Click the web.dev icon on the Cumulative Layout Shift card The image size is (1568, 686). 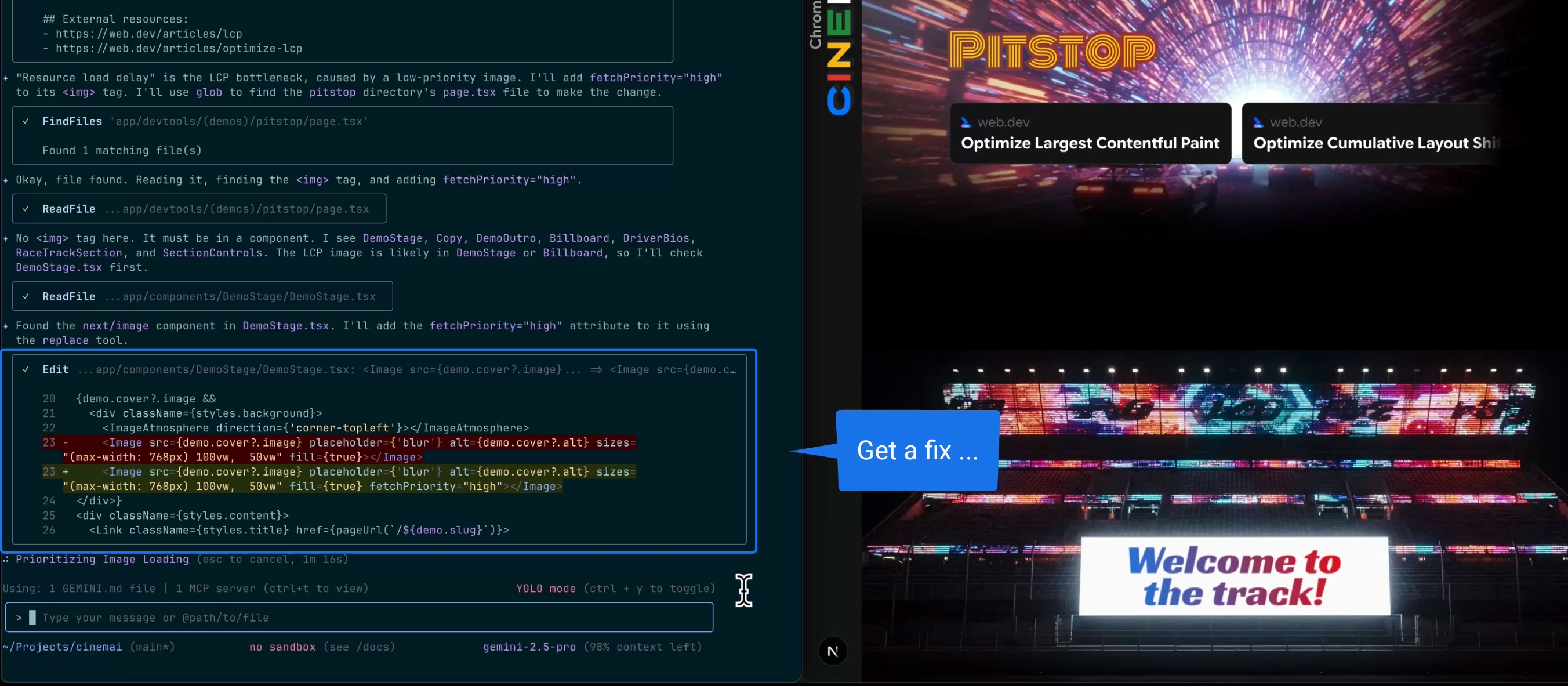click(1260, 122)
